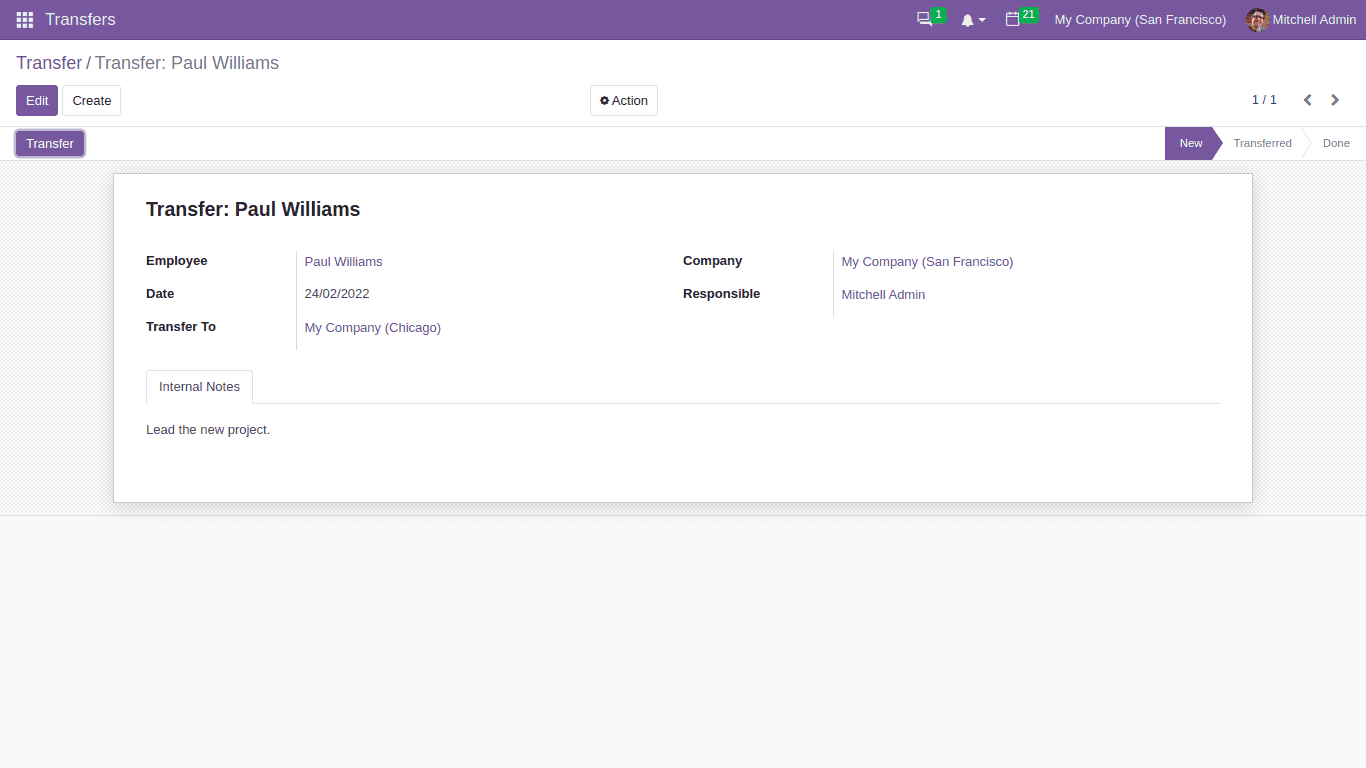The width and height of the screenshot is (1366, 768).
Task: Open the activities calendar icon
Action: coord(1014,19)
